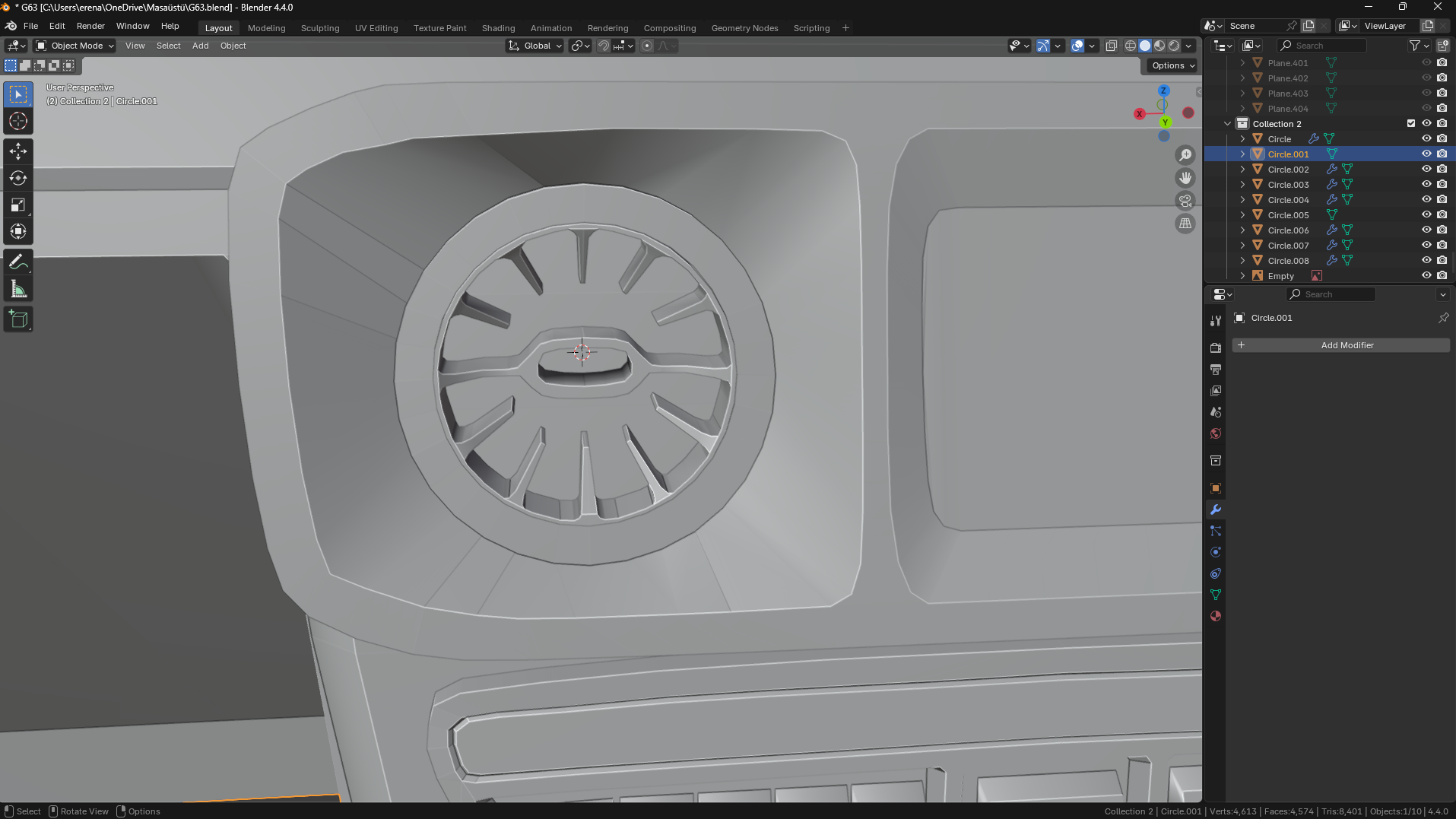Open the viewport Add menu
The height and width of the screenshot is (819, 1456).
pyautogui.click(x=200, y=46)
